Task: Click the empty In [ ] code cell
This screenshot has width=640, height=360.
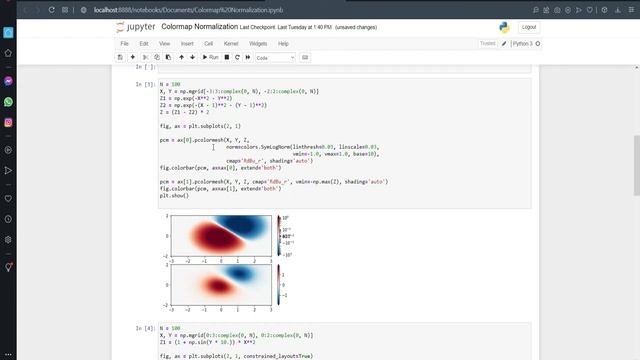Action: [x=344, y=69]
